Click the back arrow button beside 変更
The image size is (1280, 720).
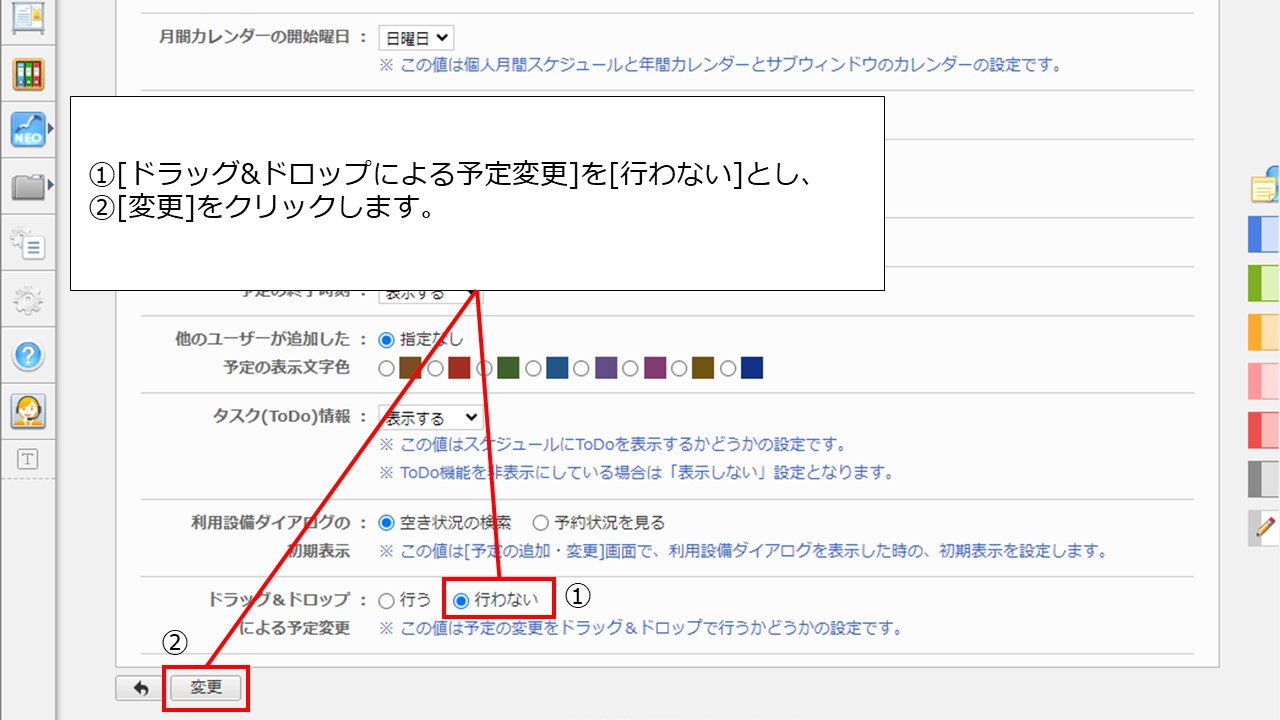[x=140, y=688]
